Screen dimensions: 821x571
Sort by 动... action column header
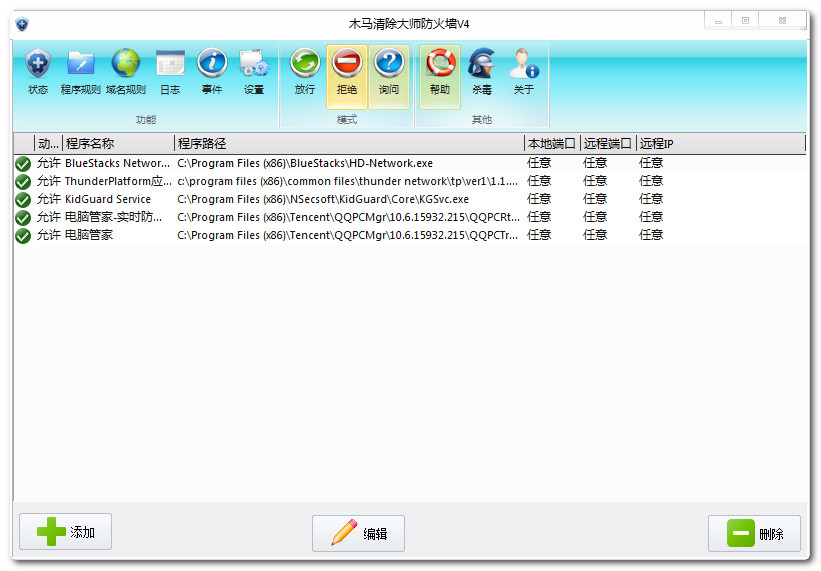pos(48,143)
